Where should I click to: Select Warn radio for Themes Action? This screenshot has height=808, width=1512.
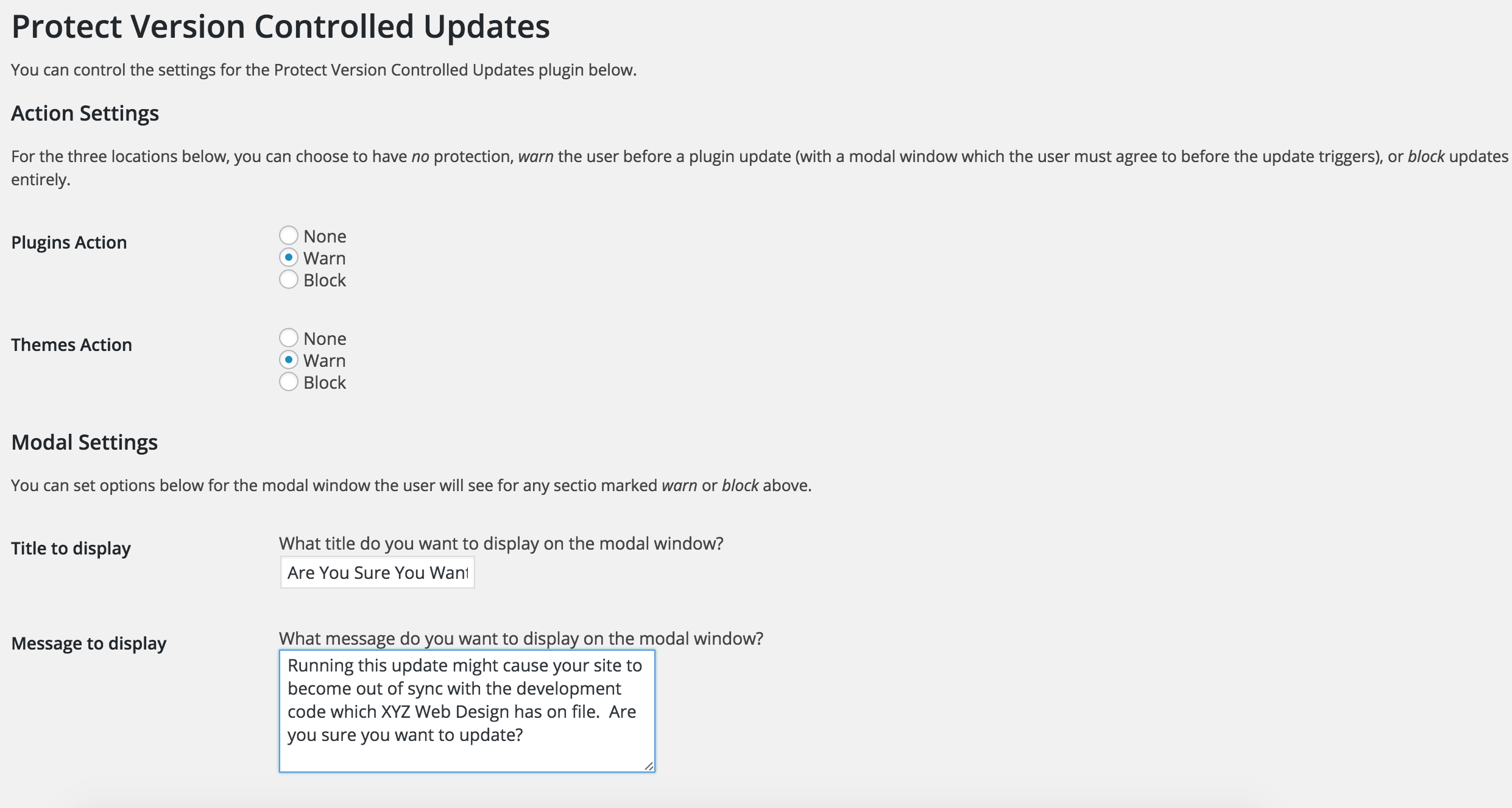[288, 360]
